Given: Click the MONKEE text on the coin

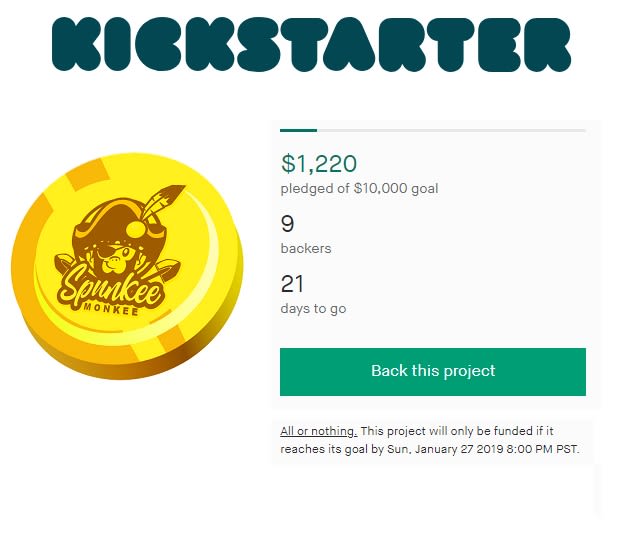Looking at the screenshot, I should (111, 309).
